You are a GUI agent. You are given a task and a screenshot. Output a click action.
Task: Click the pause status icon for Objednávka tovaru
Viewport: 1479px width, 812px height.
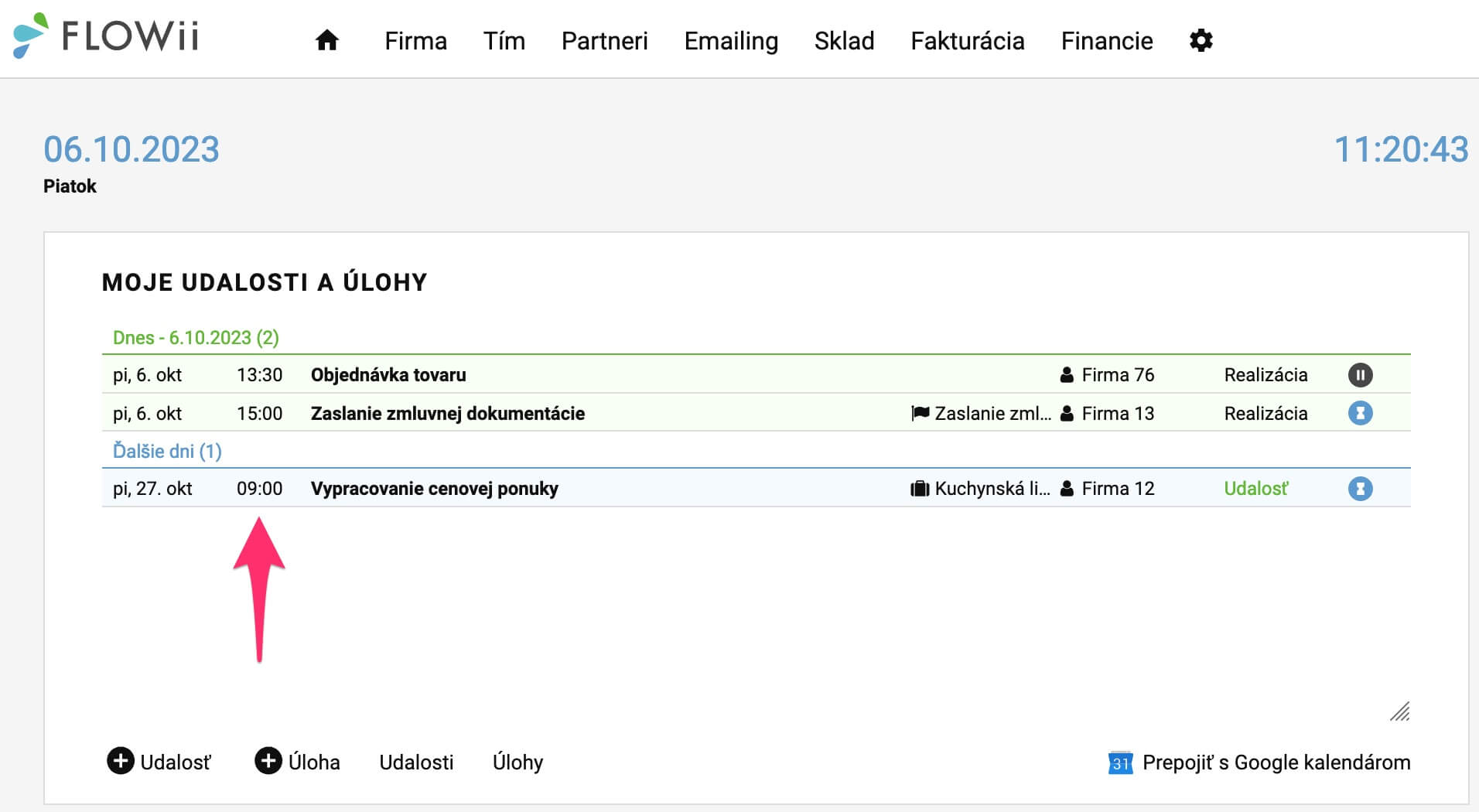pos(1360,375)
